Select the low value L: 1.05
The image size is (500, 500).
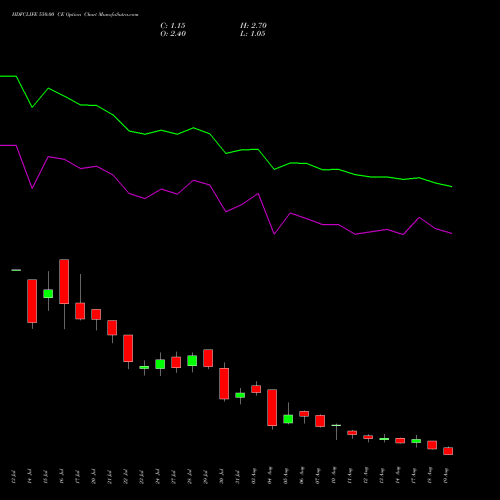[x=253, y=34]
